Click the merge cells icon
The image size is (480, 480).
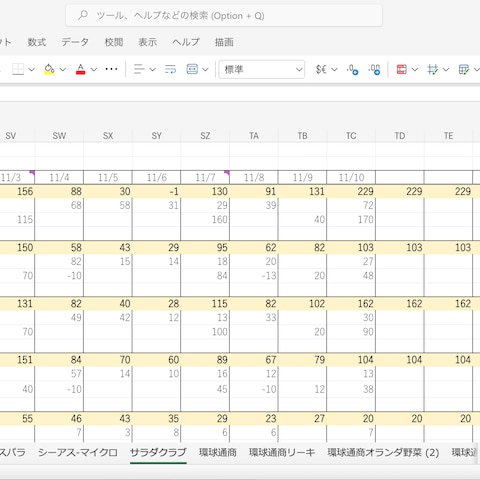point(192,69)
